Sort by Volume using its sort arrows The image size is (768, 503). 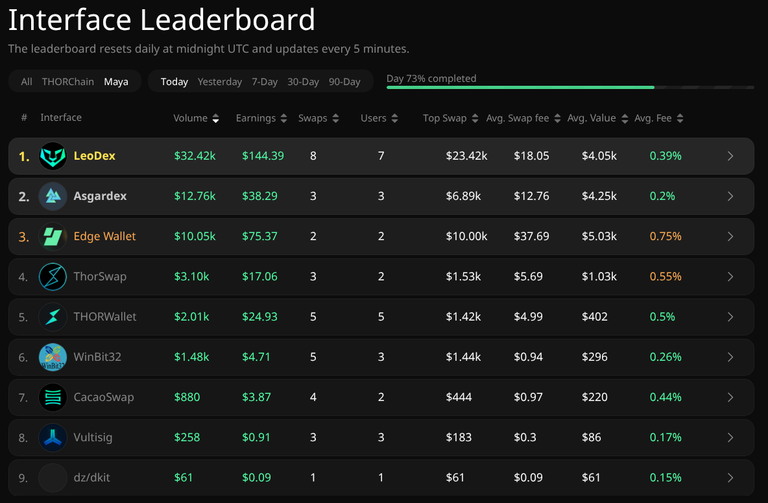pos(216,119)
